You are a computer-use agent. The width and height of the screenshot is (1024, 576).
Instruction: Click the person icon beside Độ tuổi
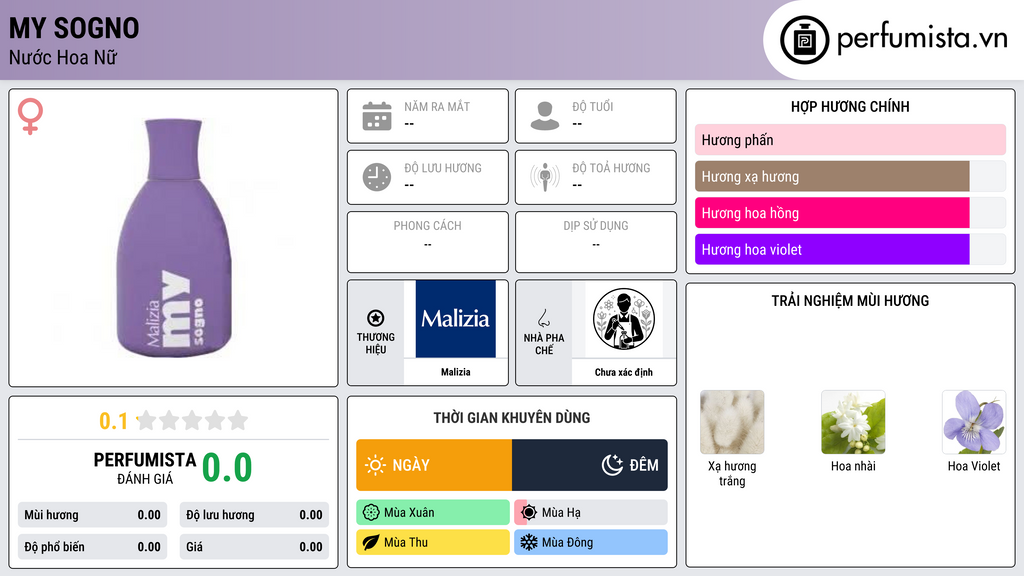(x=545, y=116)
